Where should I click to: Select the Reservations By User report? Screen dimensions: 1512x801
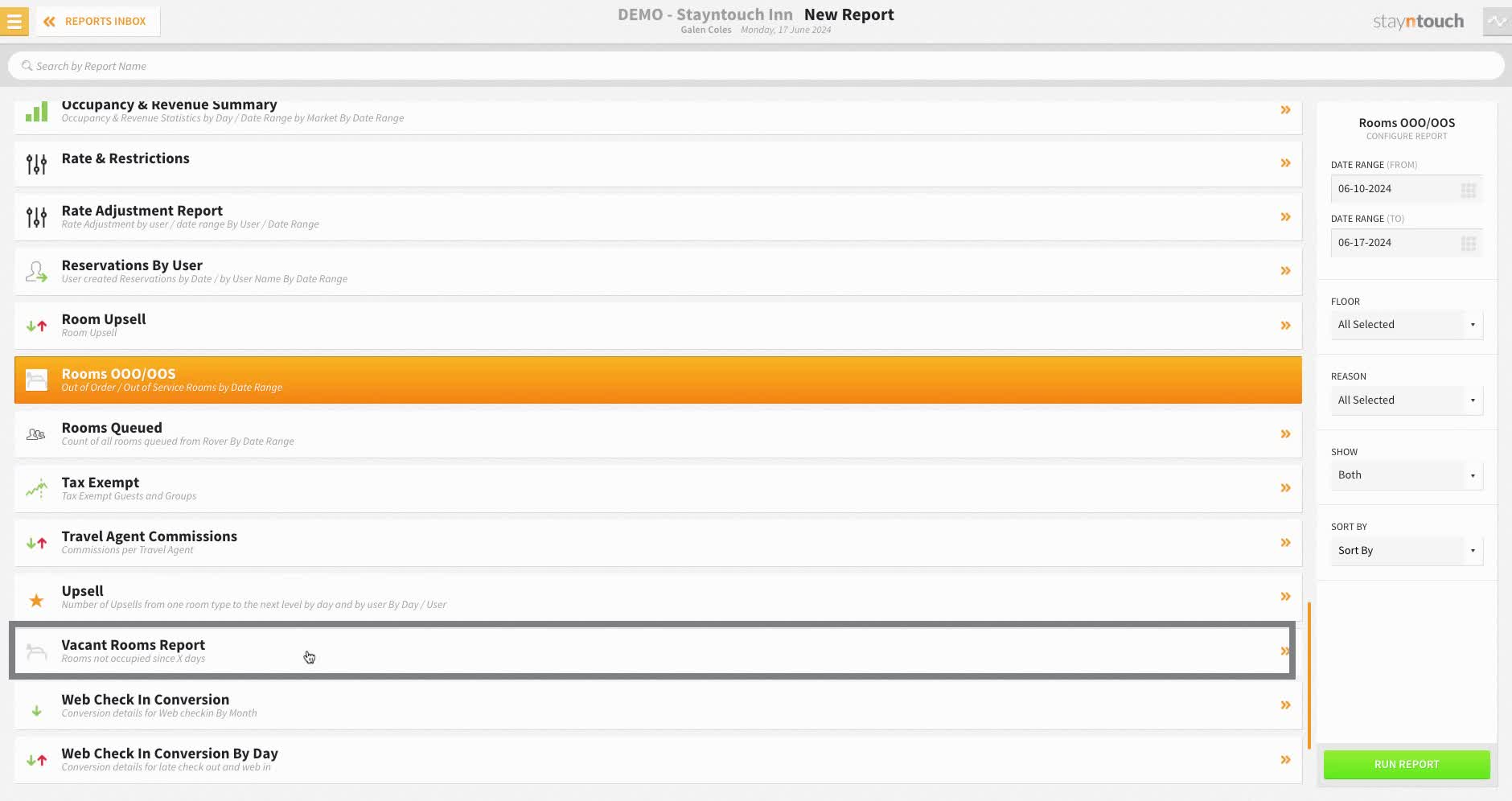[x=658, y=272]
